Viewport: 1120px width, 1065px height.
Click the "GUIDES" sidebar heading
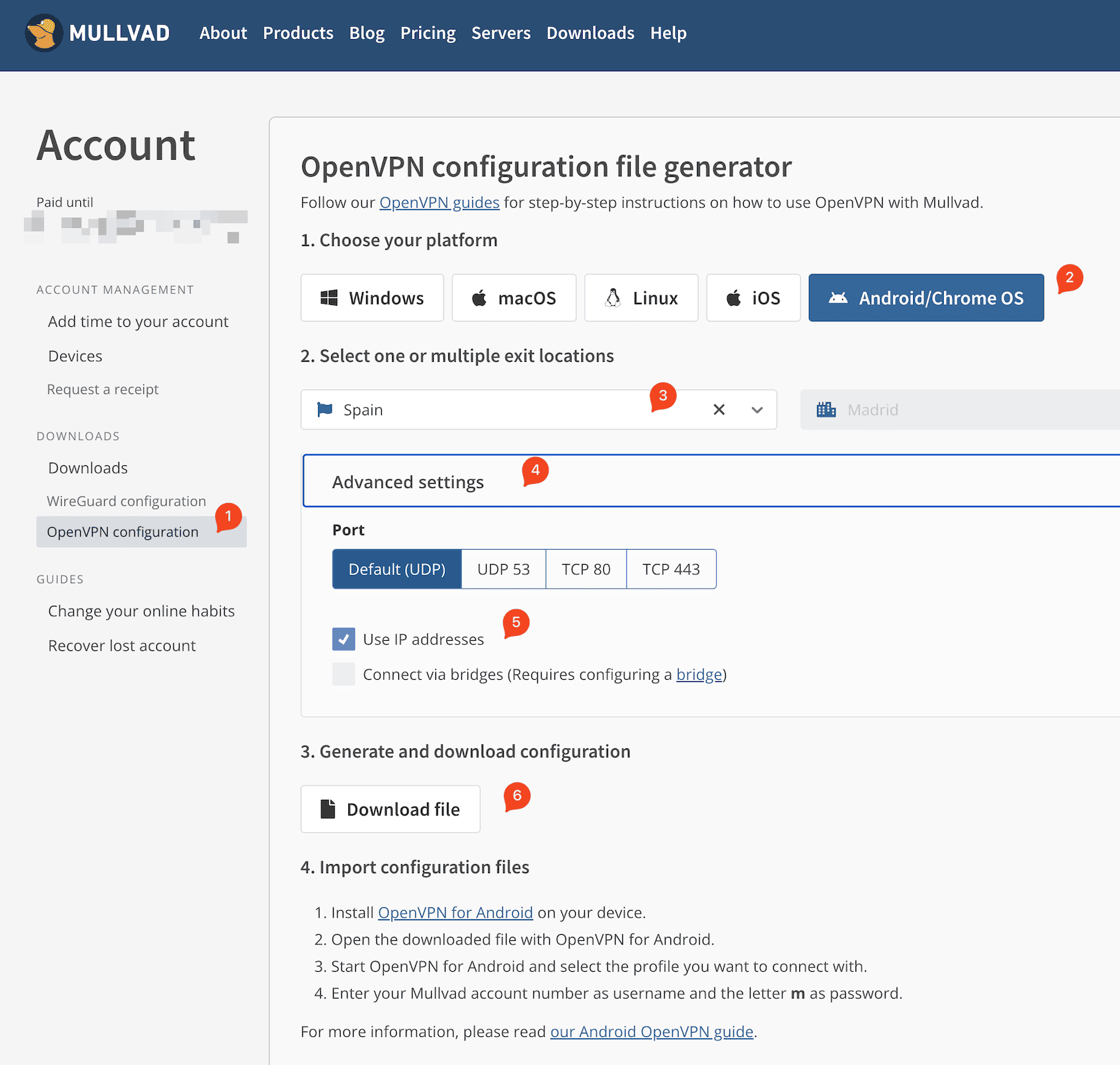pos(60,579)
